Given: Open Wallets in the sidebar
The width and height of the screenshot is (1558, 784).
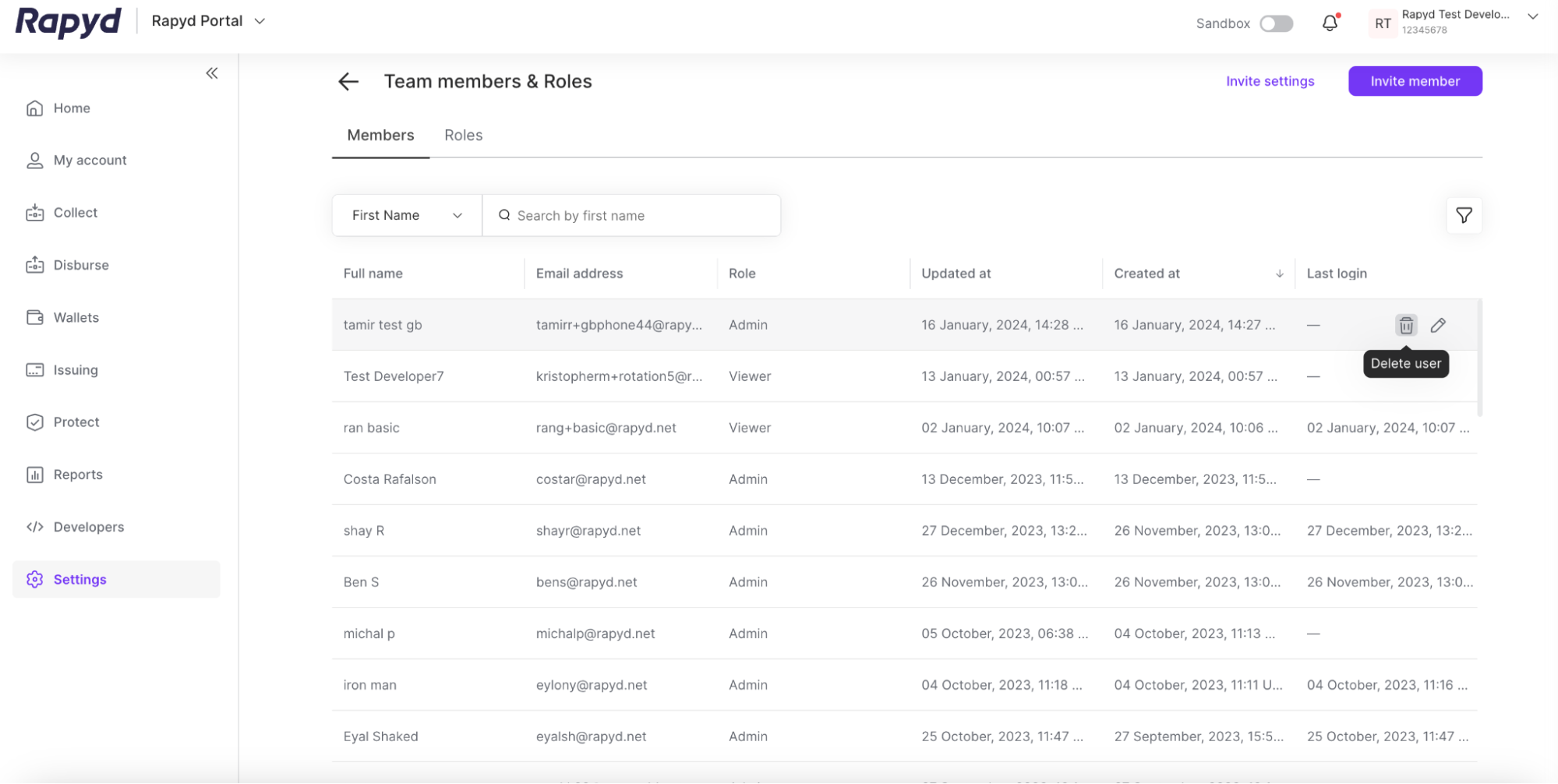Looking at the screenshot, I should point(76,317).
